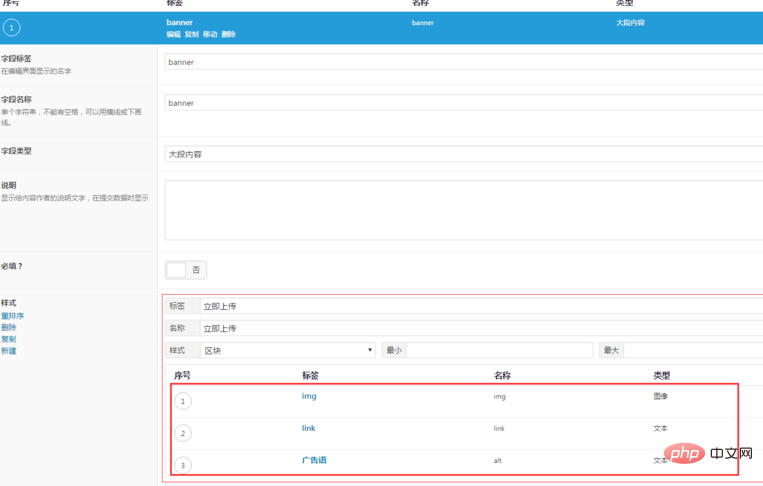
Task: Open the img sub-field link
Action: [309, 396]
